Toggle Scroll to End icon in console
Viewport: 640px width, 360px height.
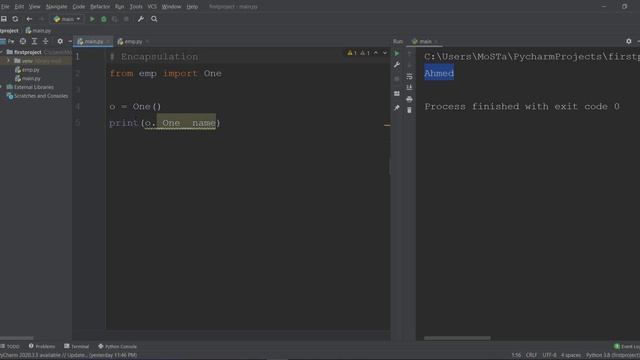[409, 87]
